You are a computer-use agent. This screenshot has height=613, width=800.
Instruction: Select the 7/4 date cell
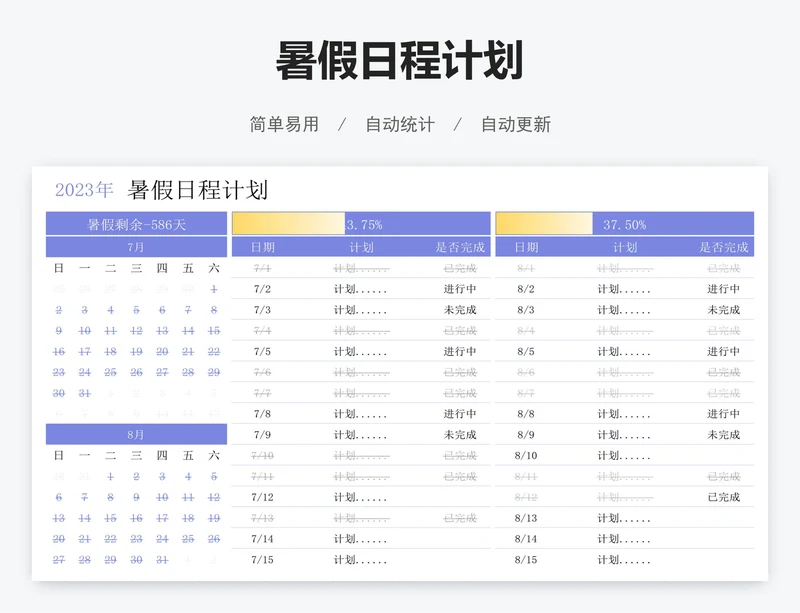(x=262, y=331)
